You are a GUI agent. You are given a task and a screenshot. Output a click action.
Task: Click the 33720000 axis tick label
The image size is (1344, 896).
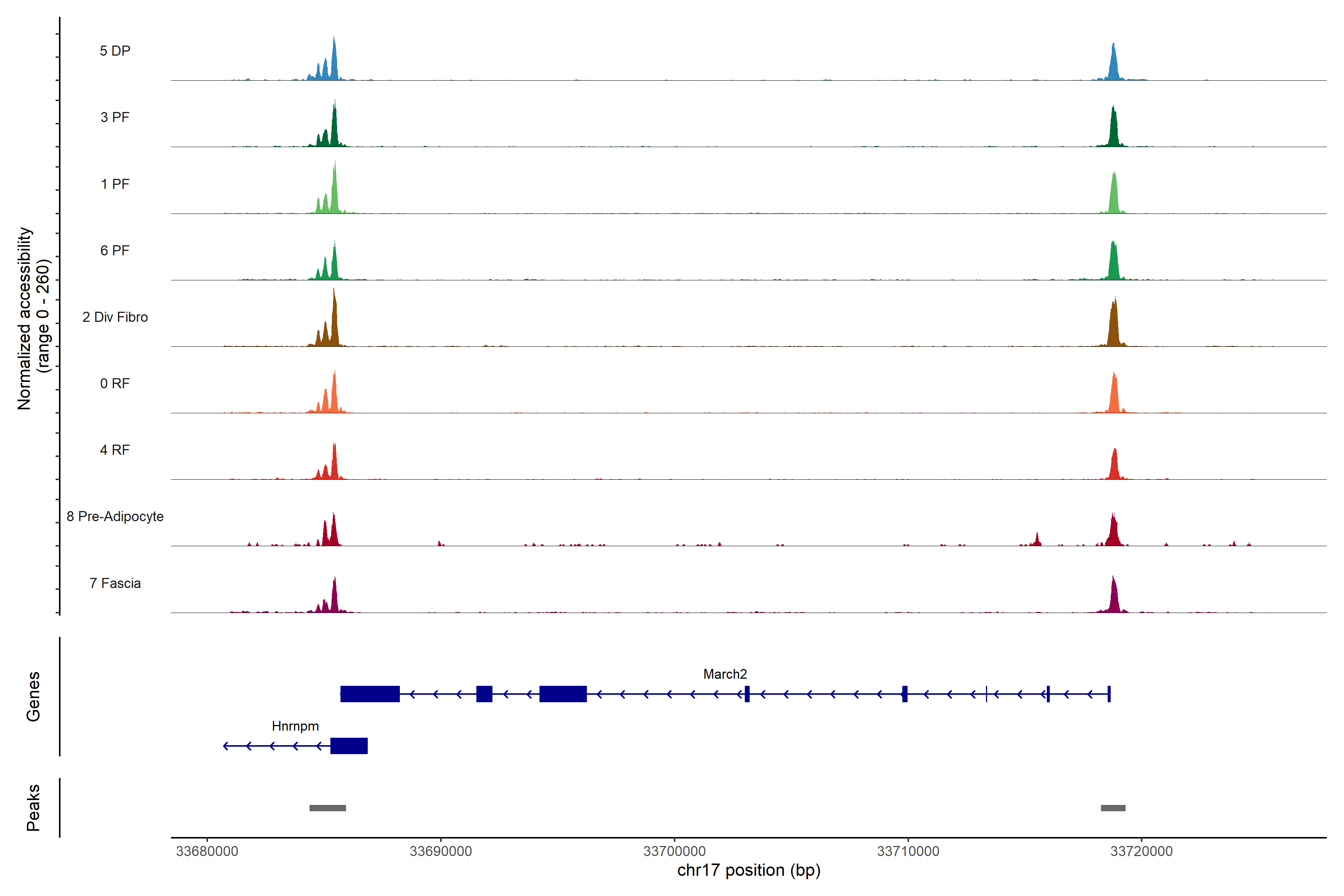point(1141,852)
